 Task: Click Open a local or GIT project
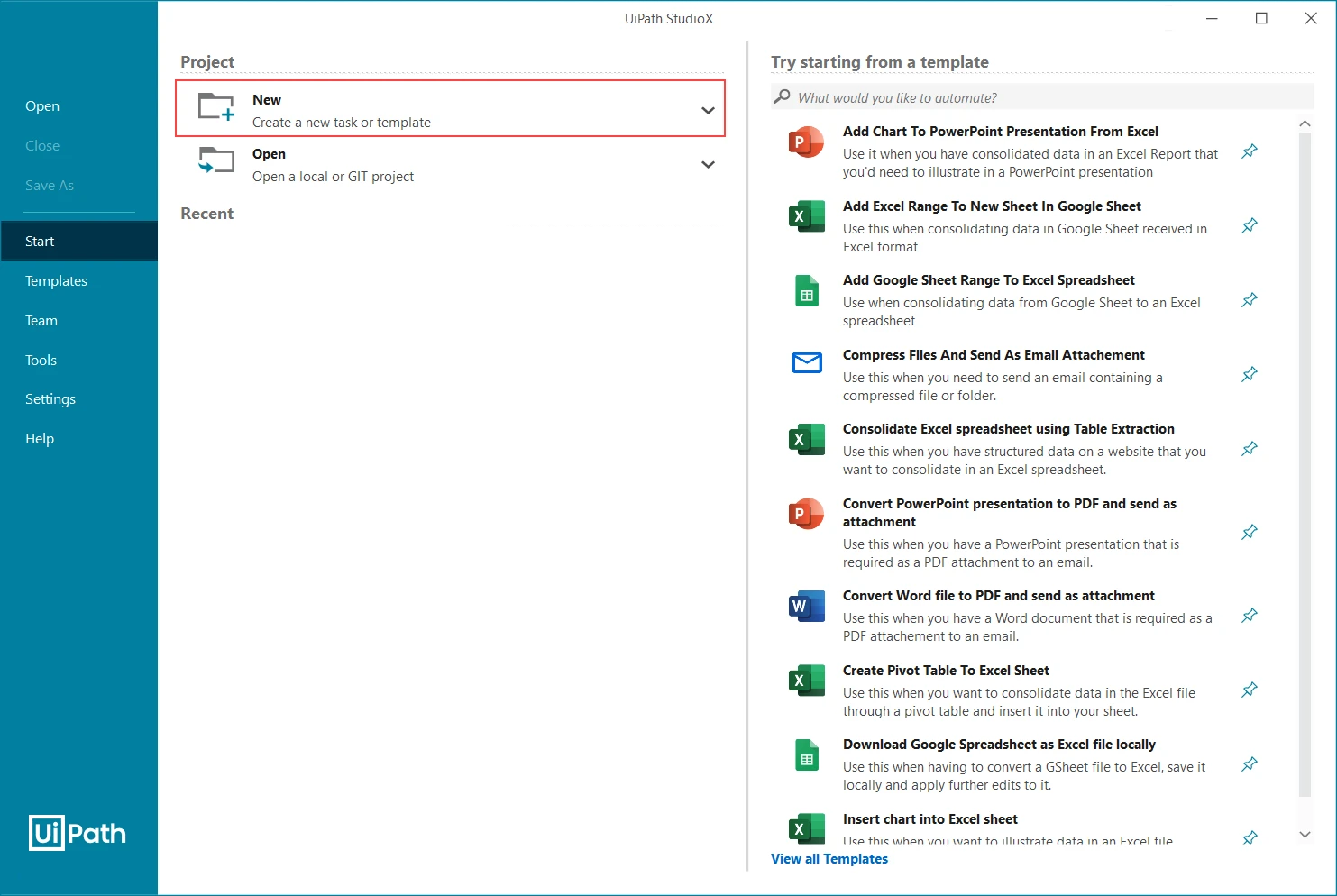(451, 165)
